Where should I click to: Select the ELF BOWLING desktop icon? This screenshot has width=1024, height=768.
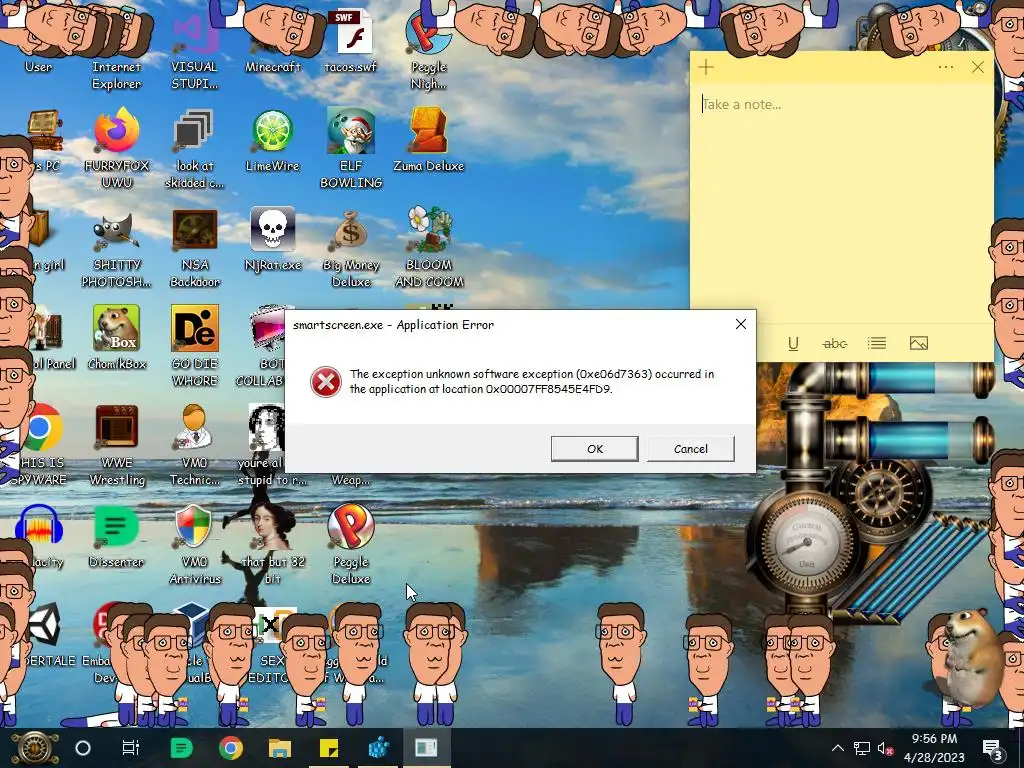point(351,149)
